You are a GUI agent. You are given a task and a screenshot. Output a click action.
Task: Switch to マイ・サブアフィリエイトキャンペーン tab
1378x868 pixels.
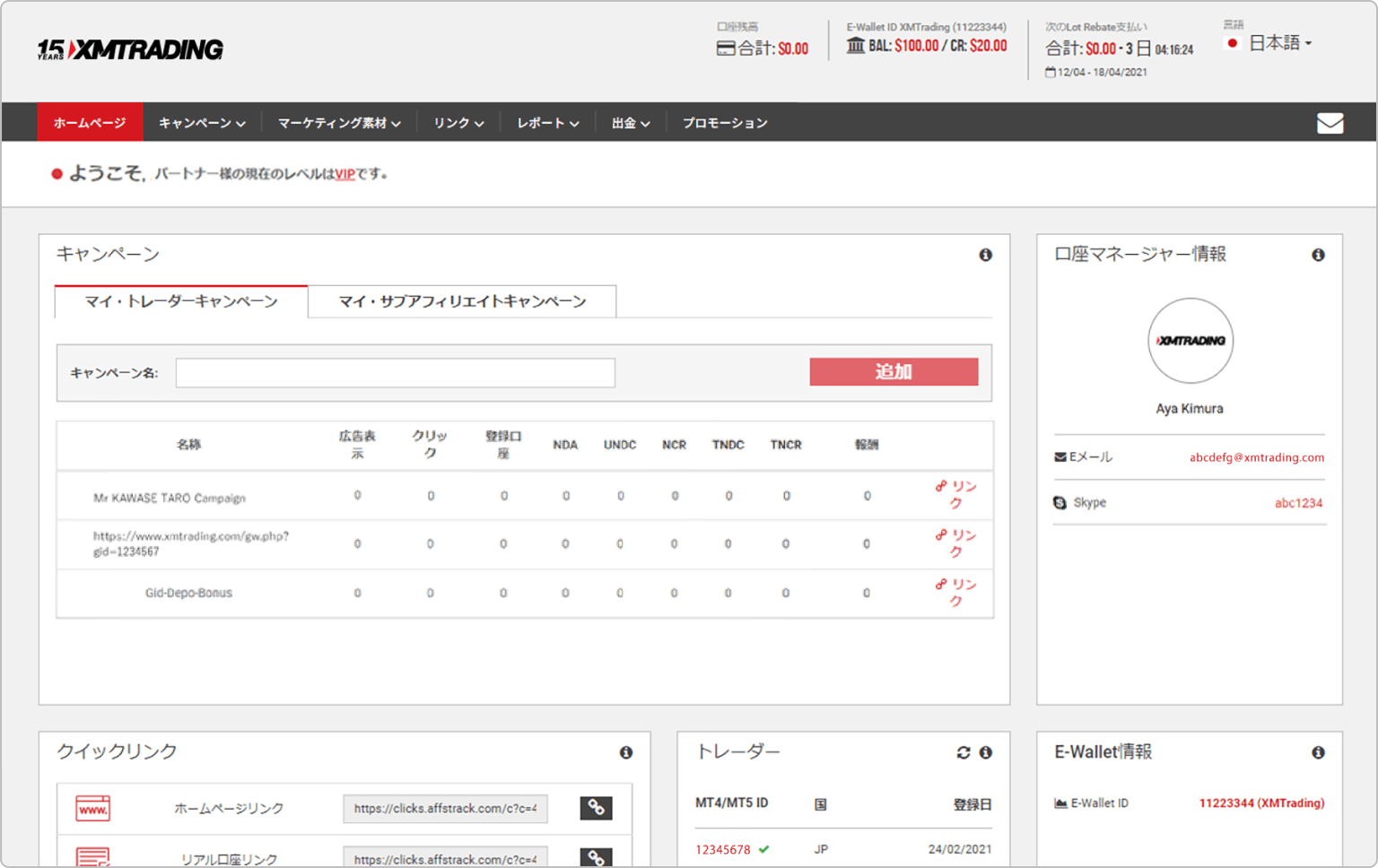click(462, 302)
